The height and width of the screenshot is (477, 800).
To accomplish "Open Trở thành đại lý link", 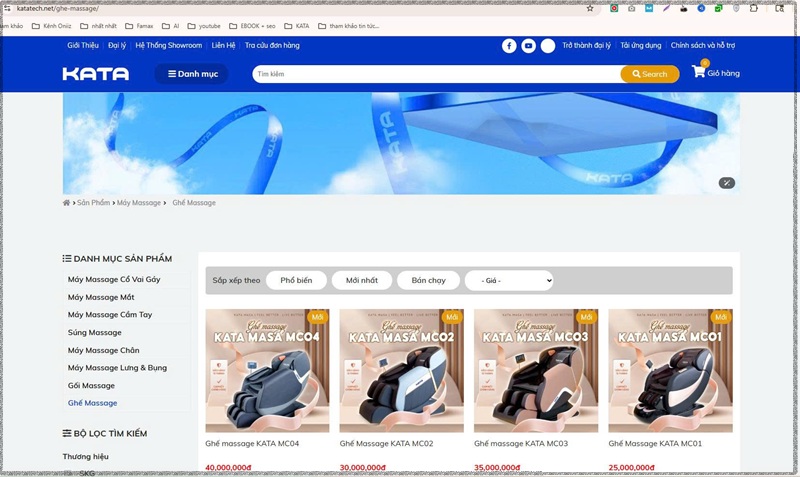I will click(586, 45).
